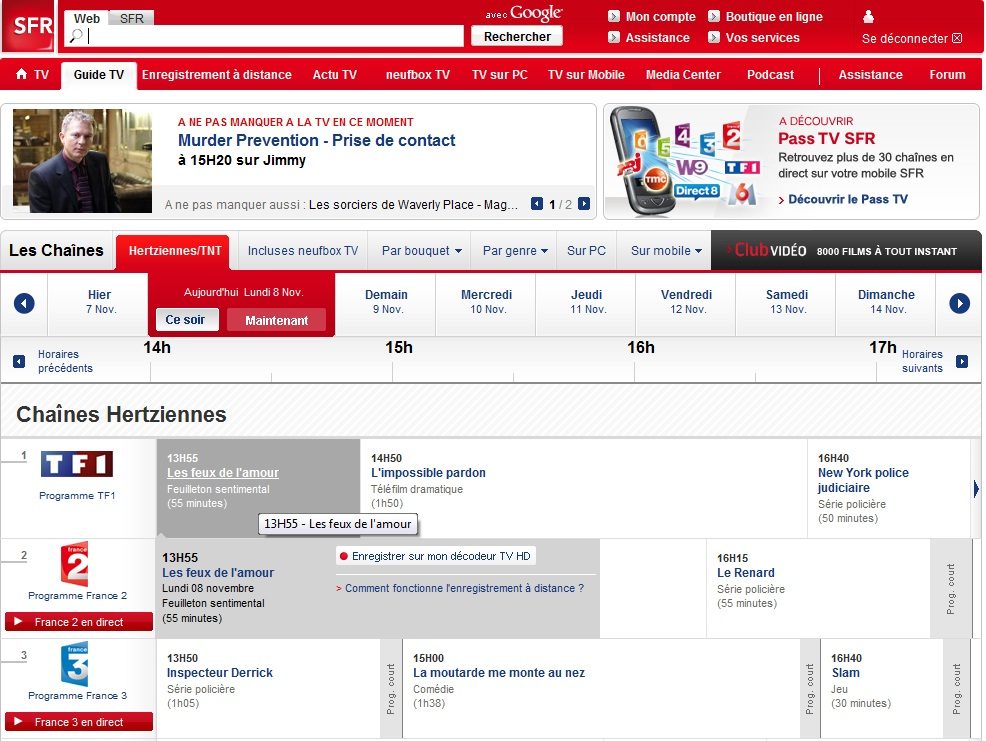
Task: Open Podcast menu item
Action: tap(770, 75)
